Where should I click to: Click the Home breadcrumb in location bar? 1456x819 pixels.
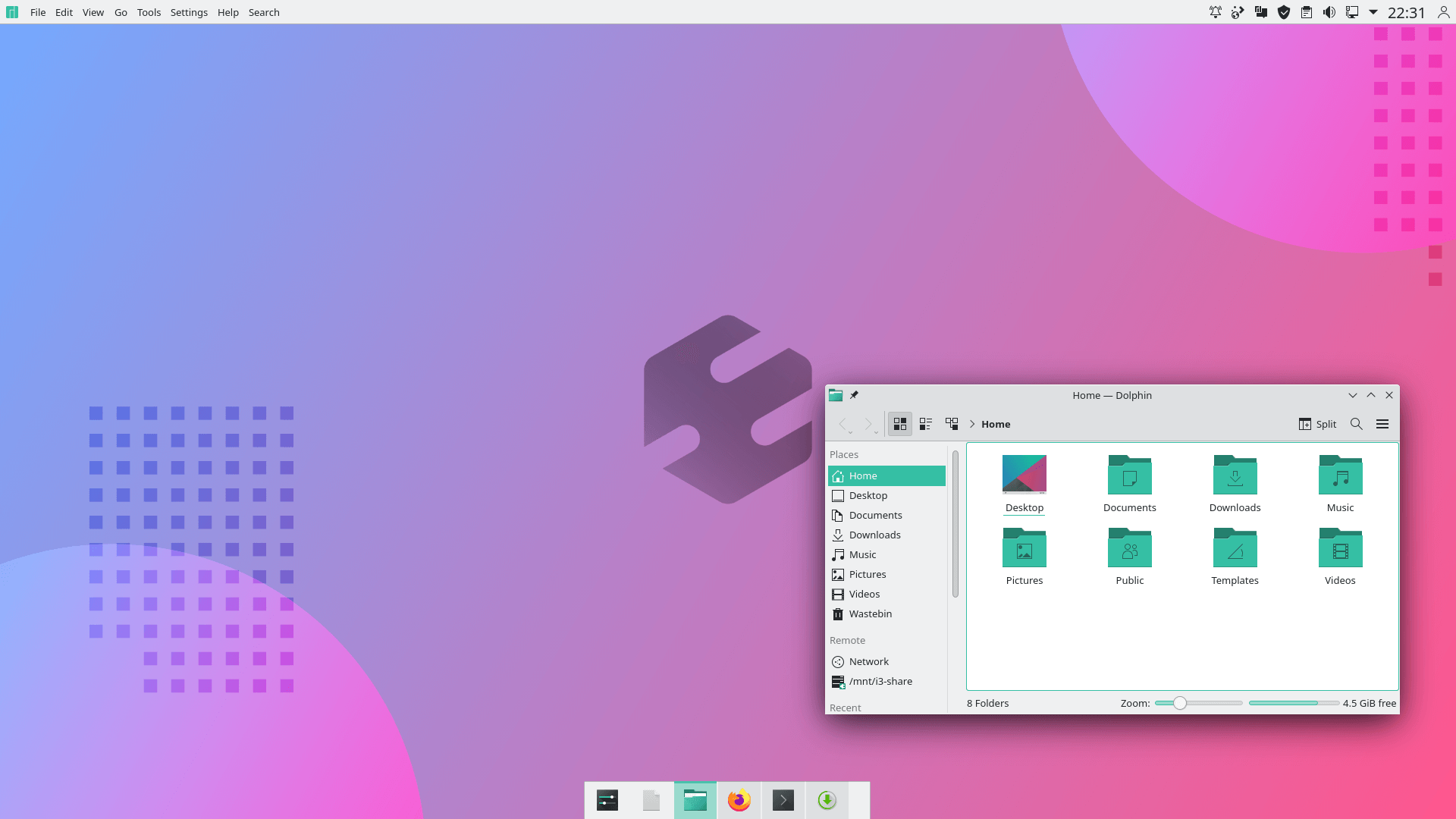pos(996,424)
